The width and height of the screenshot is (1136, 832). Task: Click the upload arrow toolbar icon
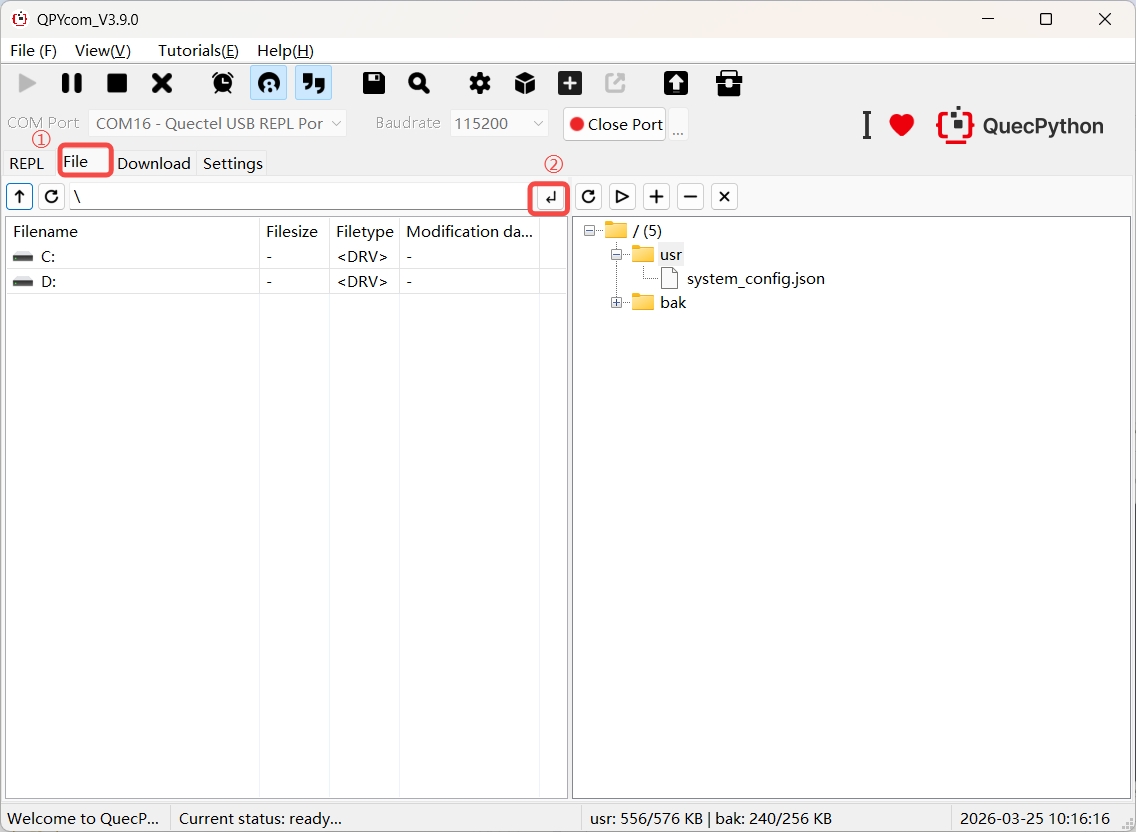(x=676, y=83)
